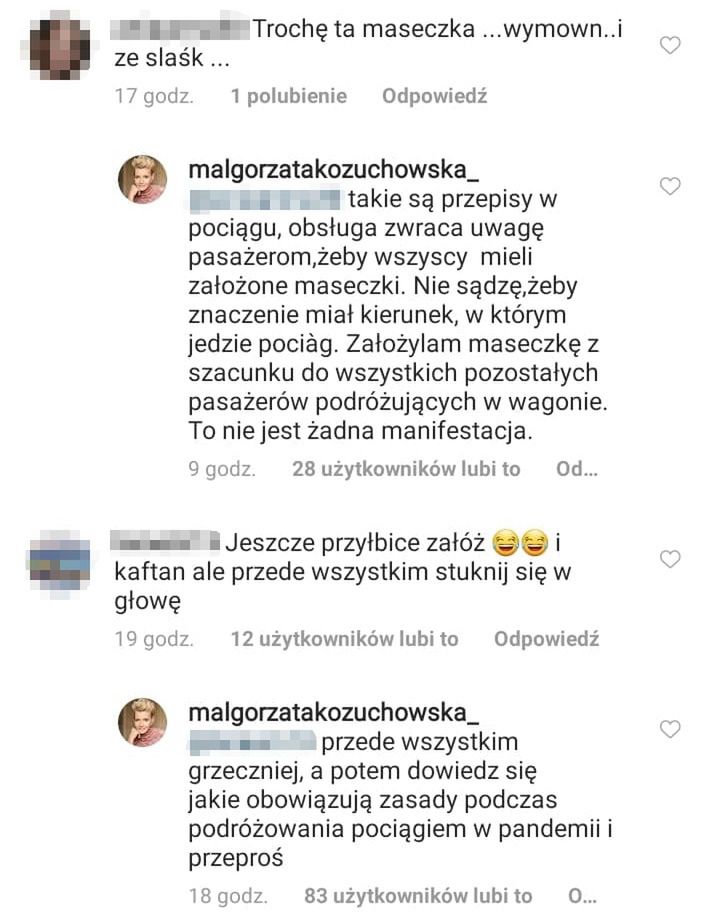Click blurred username before 'Jeszcze przyłbice'
The height and width of the screenshot is (921, 720).
point(166,542)
